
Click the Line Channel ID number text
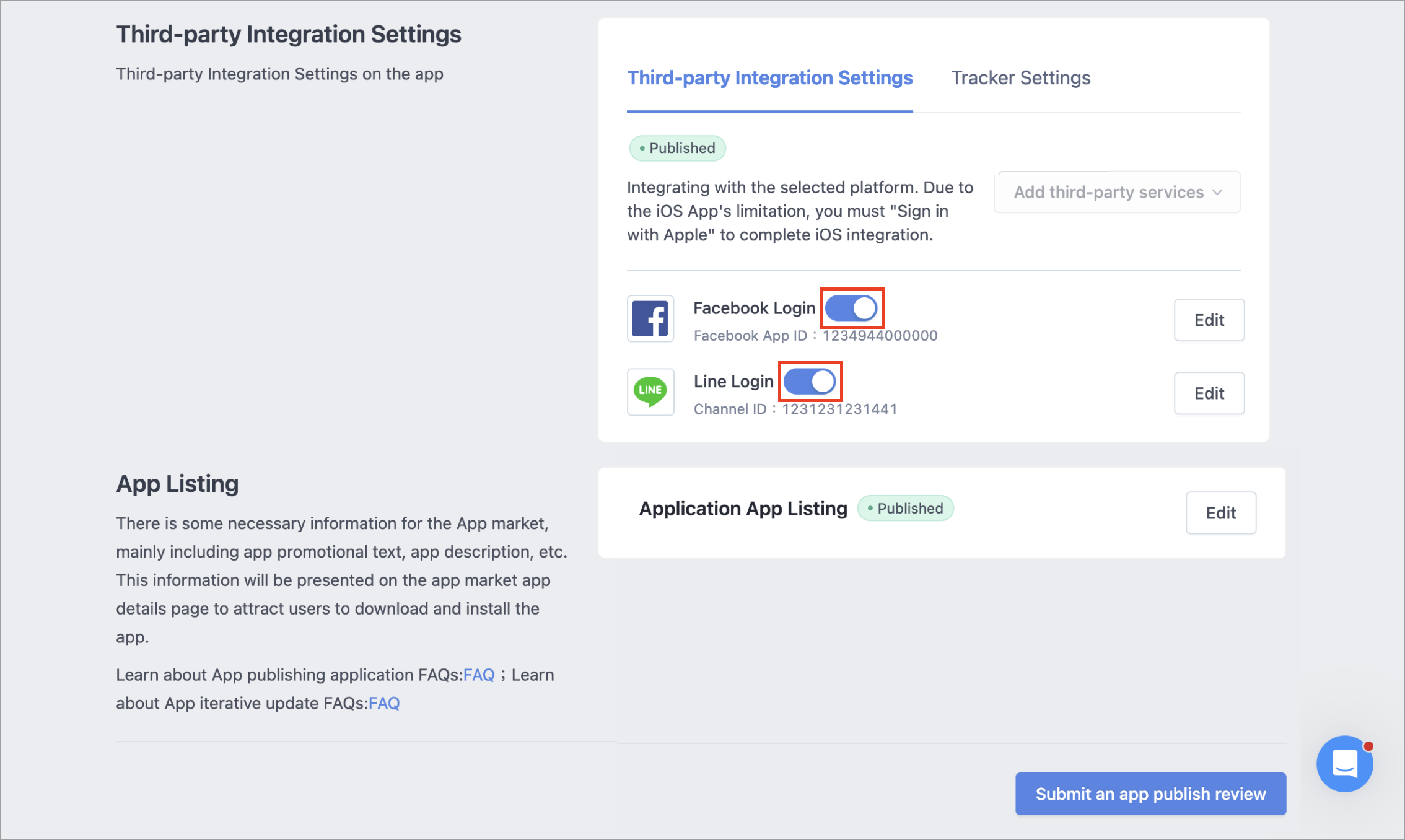click(x=839, y=409)
